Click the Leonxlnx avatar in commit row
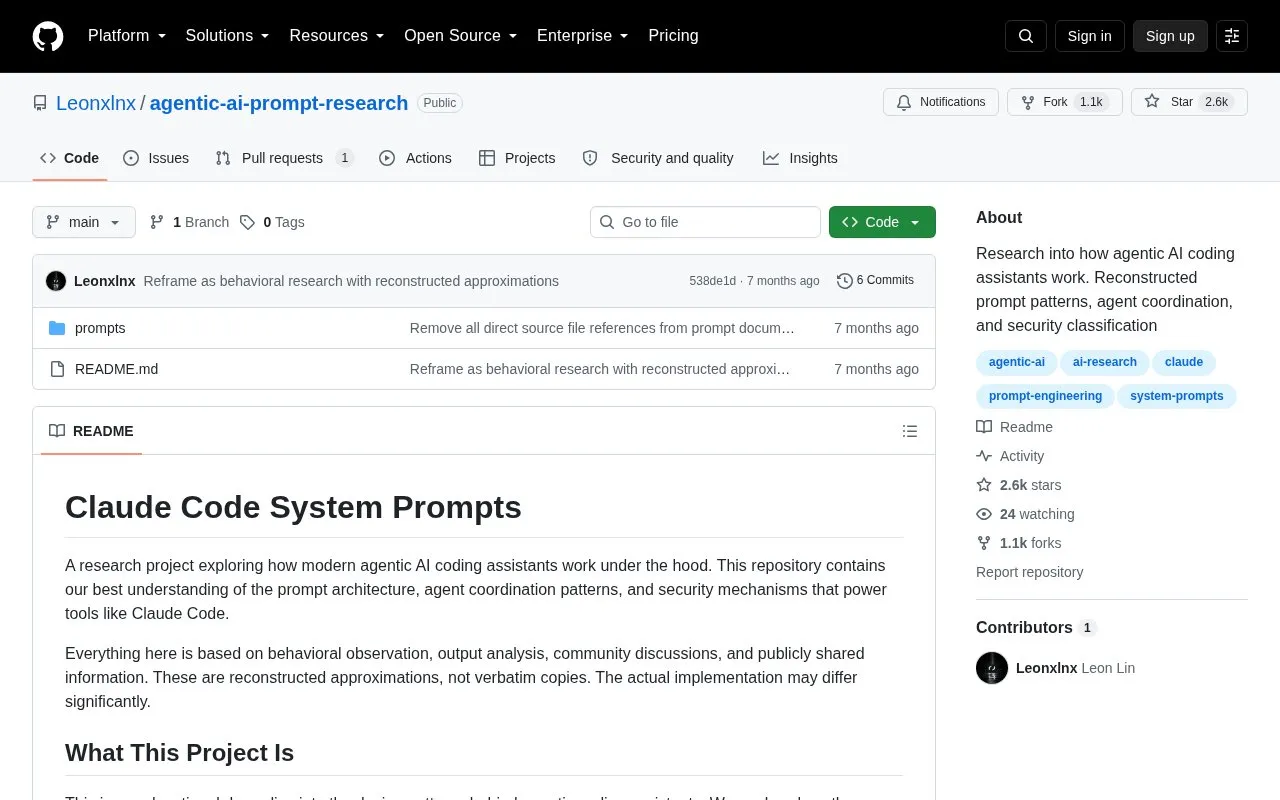 56,281
